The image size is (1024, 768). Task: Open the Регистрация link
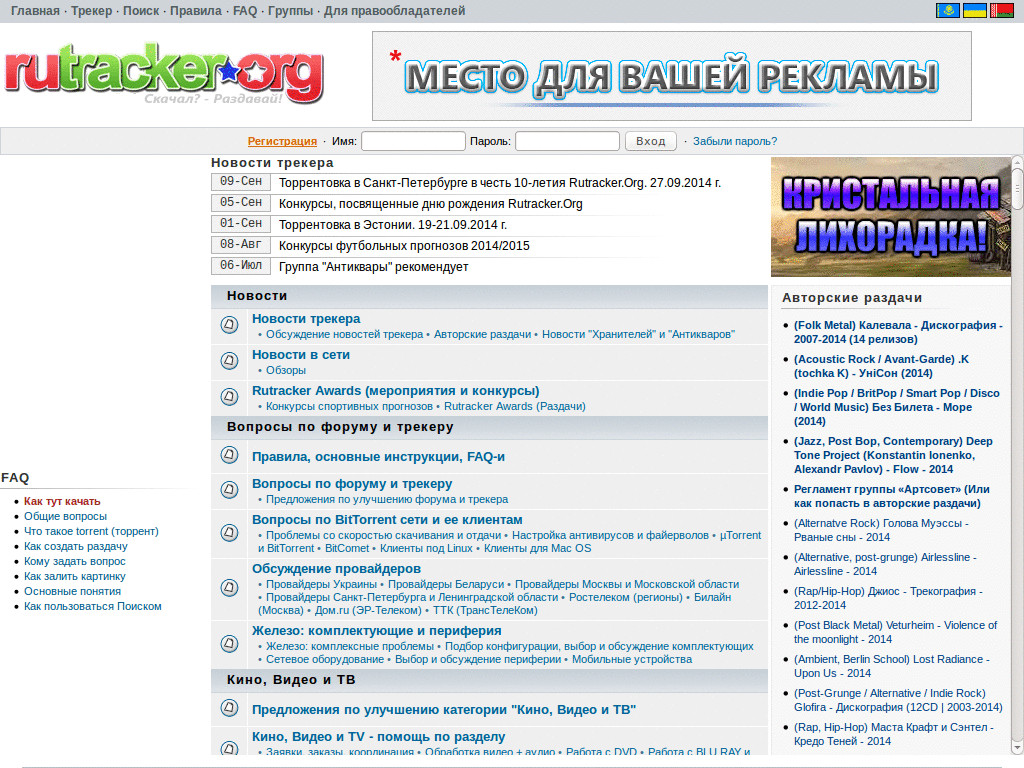[x=281, y=140]
